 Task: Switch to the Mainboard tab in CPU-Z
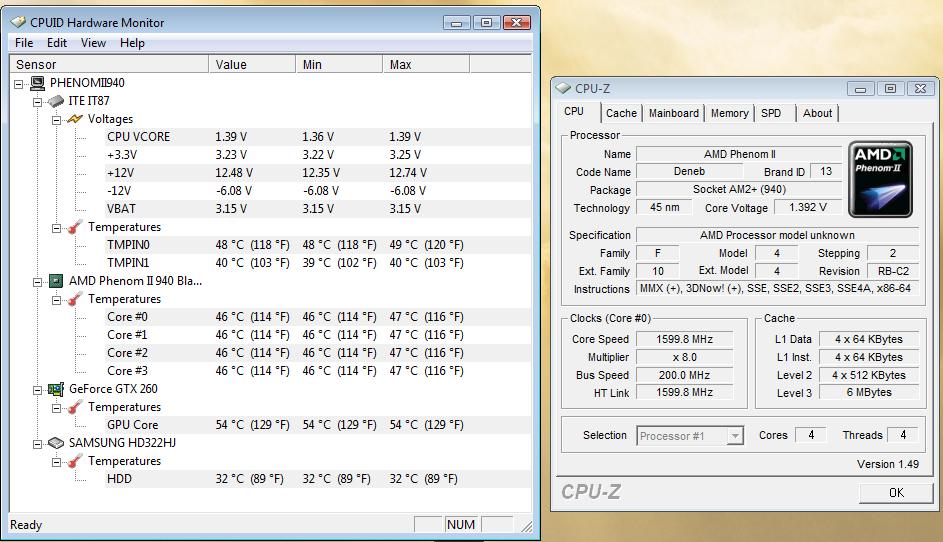(674, 113)
